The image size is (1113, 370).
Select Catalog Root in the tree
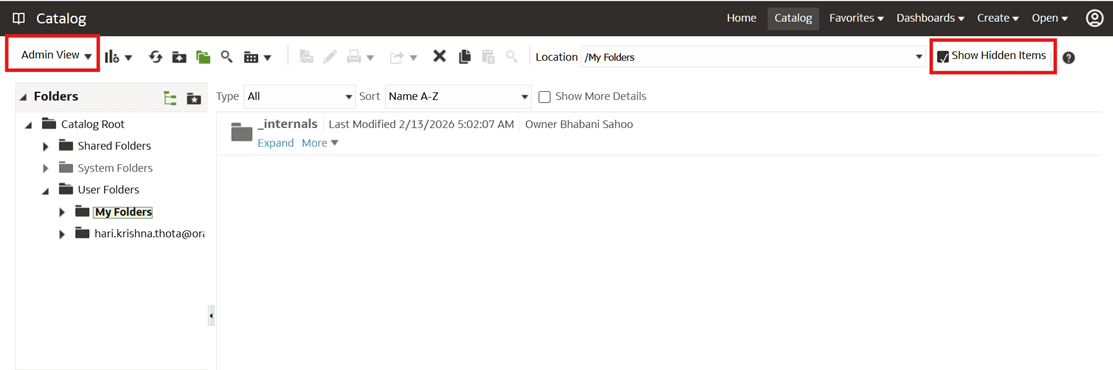[x=92, y=124]
